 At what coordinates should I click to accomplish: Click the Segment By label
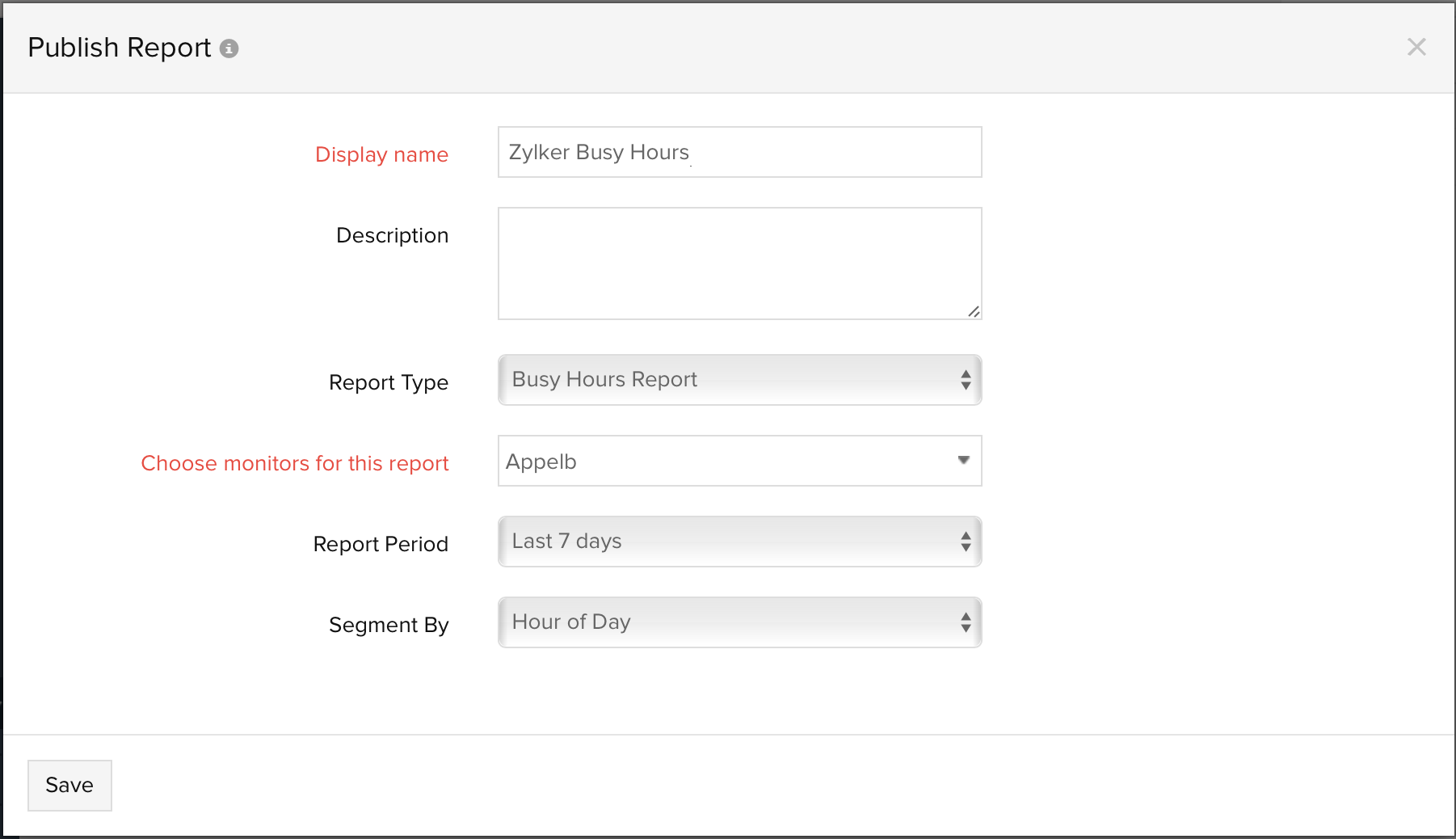388,625
